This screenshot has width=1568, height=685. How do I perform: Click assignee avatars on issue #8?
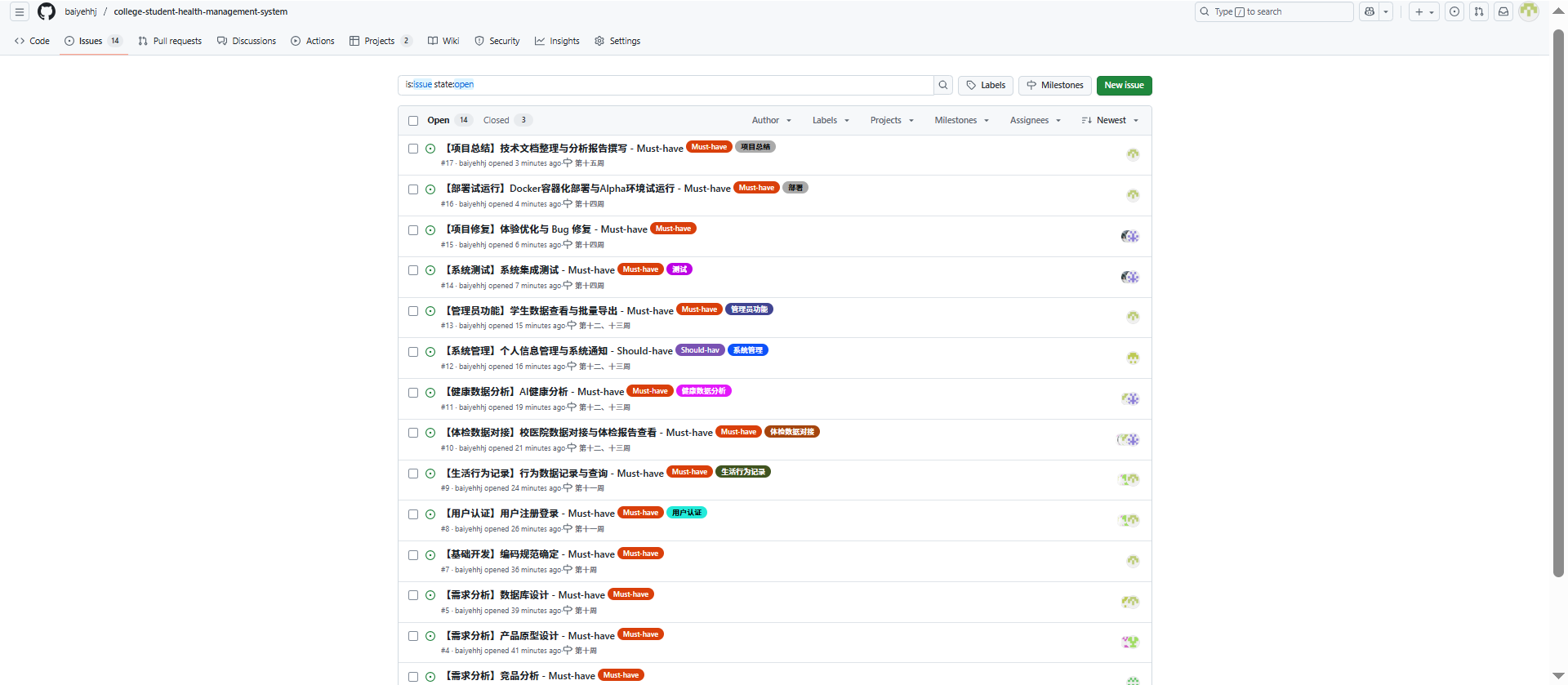tap(1129, 520)
